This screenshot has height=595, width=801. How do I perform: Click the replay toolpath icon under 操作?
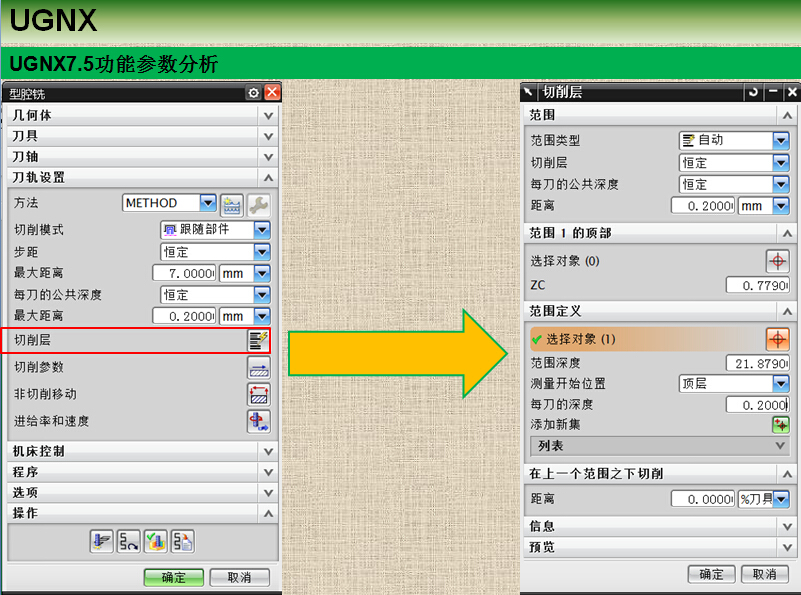click(x=128, y=541)
